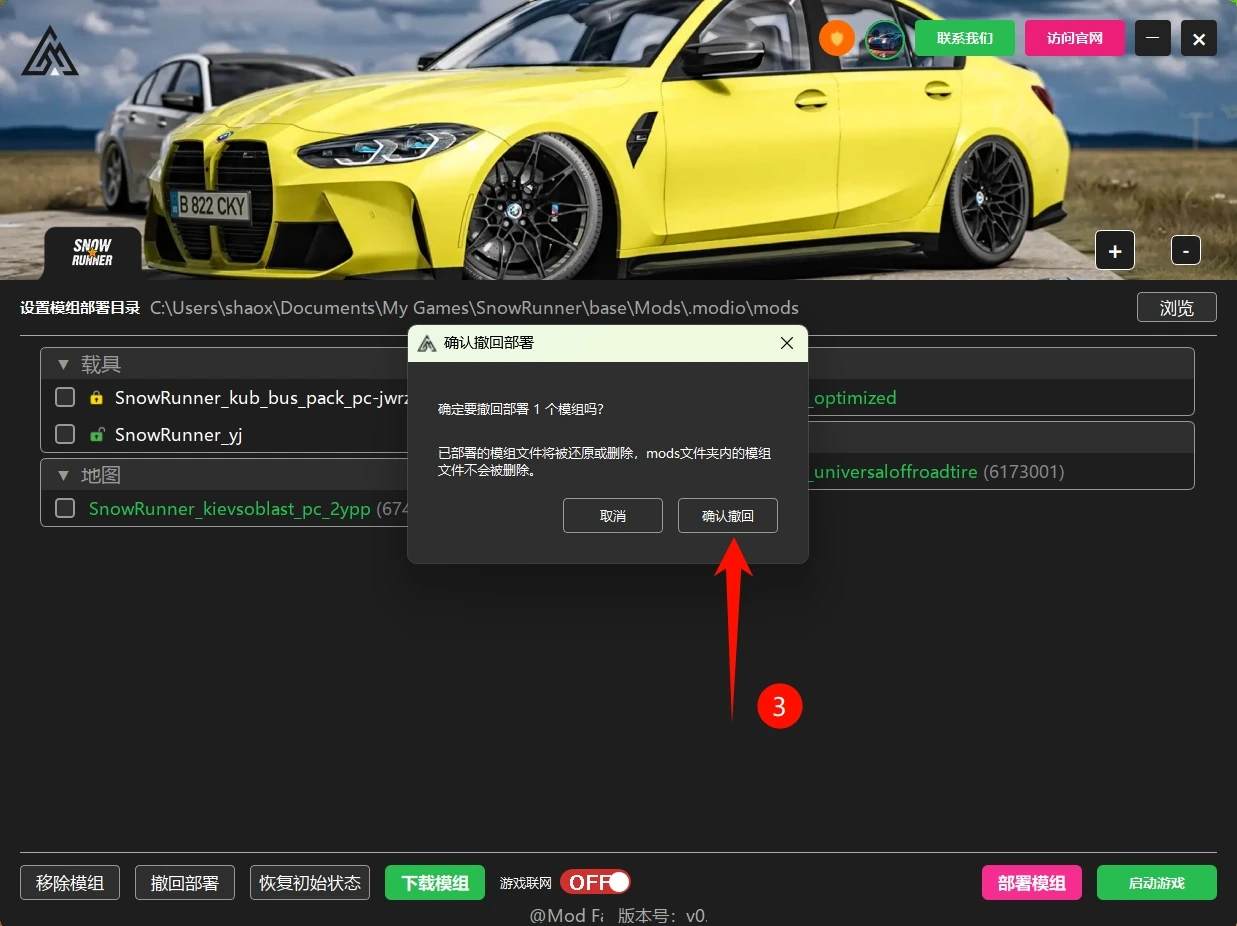This screenshot has width=1237, height=926.
Task: Click the Mod app logo top-left
Action: pos(50,51)
